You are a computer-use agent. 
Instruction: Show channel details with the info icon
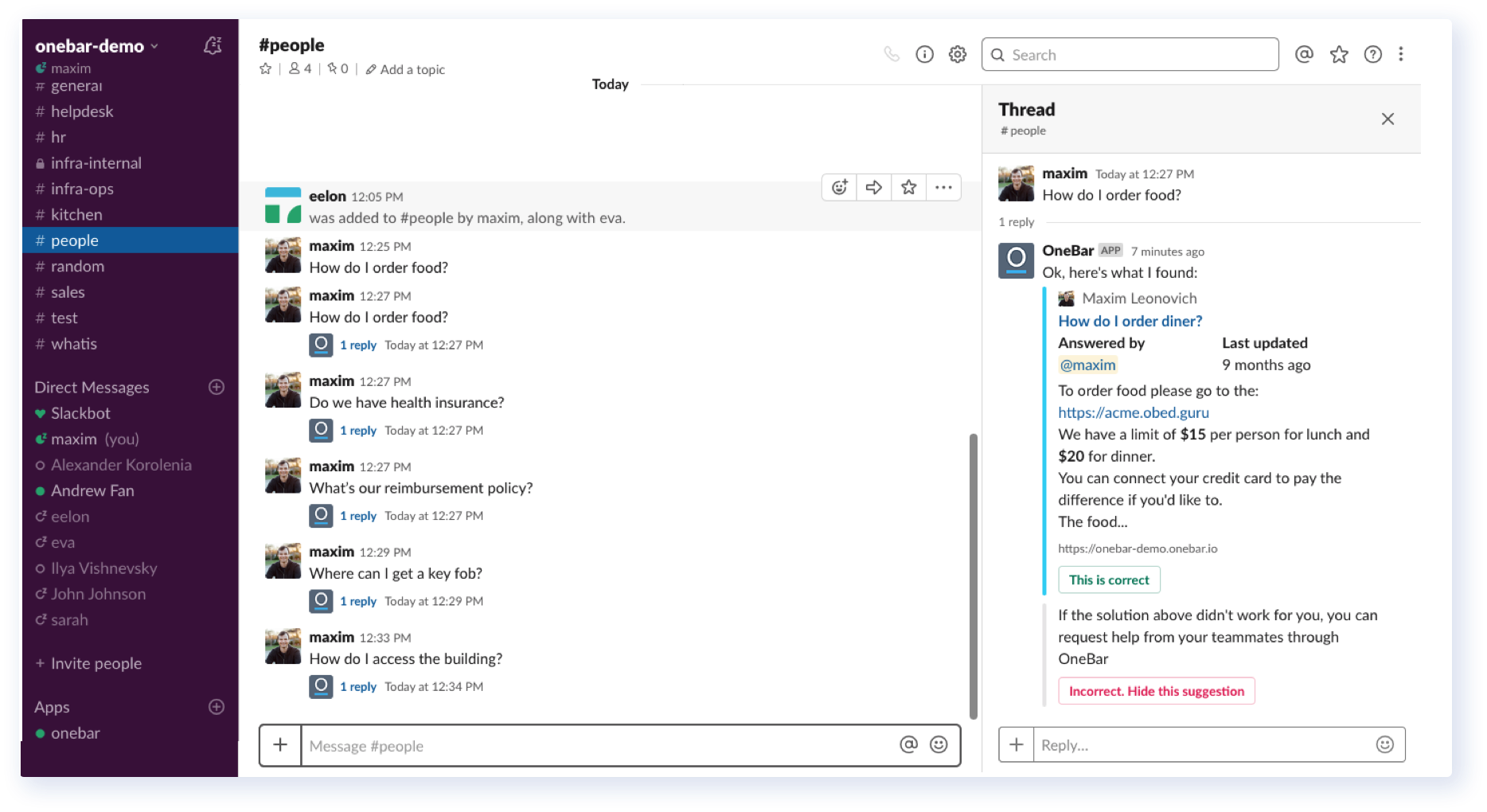pyautogui.click(x=924, y=54)
